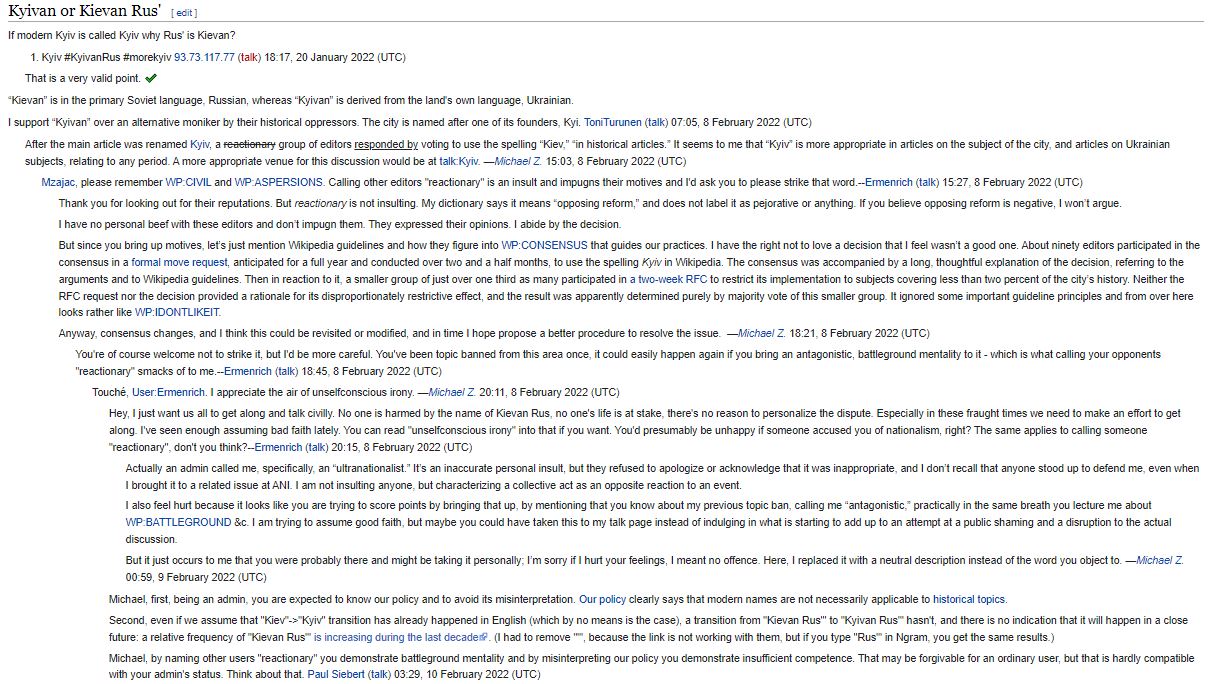This screenshot has height=684, width=1211.
Task: Follow the 'Our policy' link
Action: (602, 599)
